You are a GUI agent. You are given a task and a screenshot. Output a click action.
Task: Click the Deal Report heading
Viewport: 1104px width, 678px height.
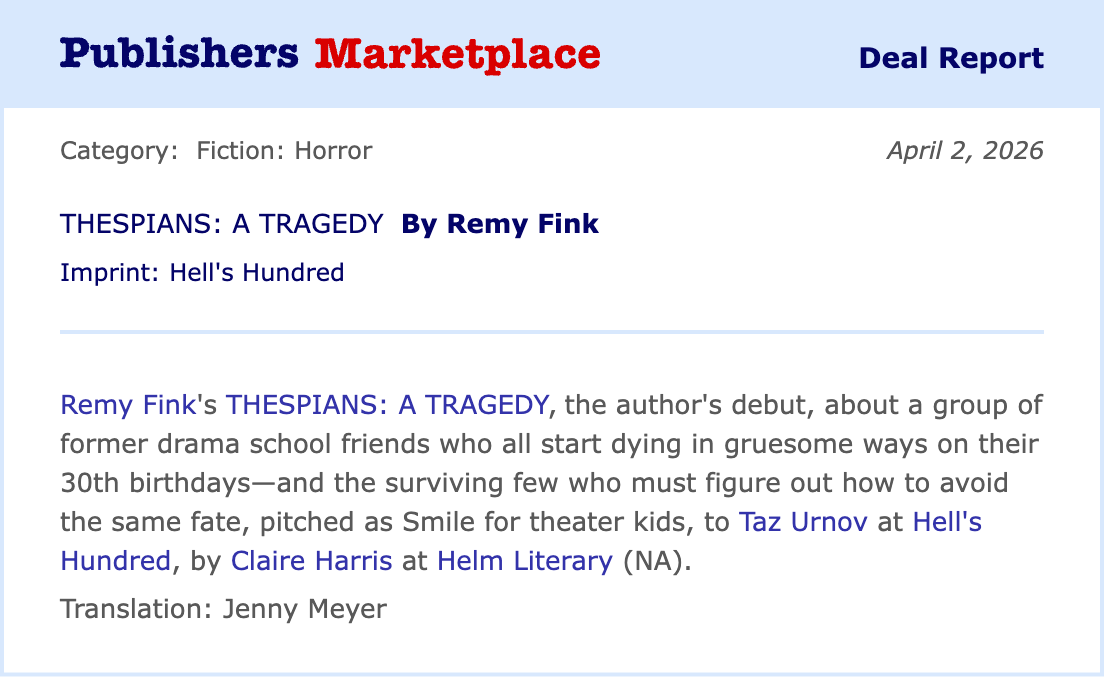pyautogui.click(x=950, y=58)
